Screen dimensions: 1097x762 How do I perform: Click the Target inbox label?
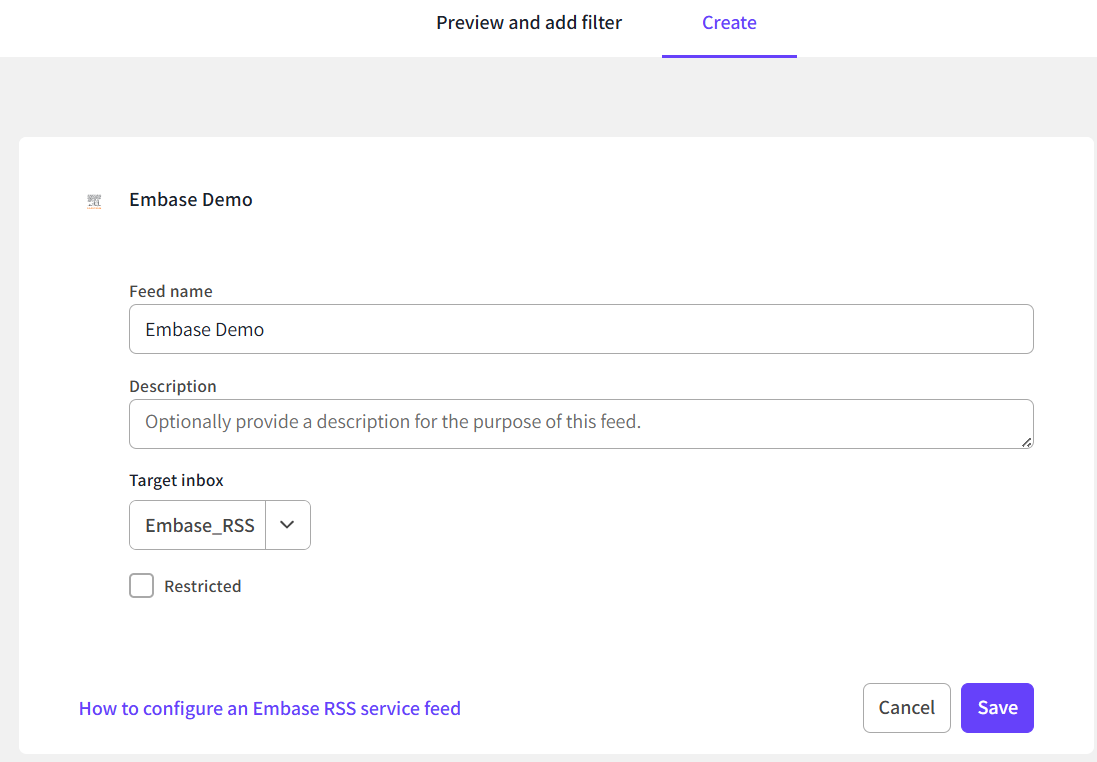tap(176, 480)
